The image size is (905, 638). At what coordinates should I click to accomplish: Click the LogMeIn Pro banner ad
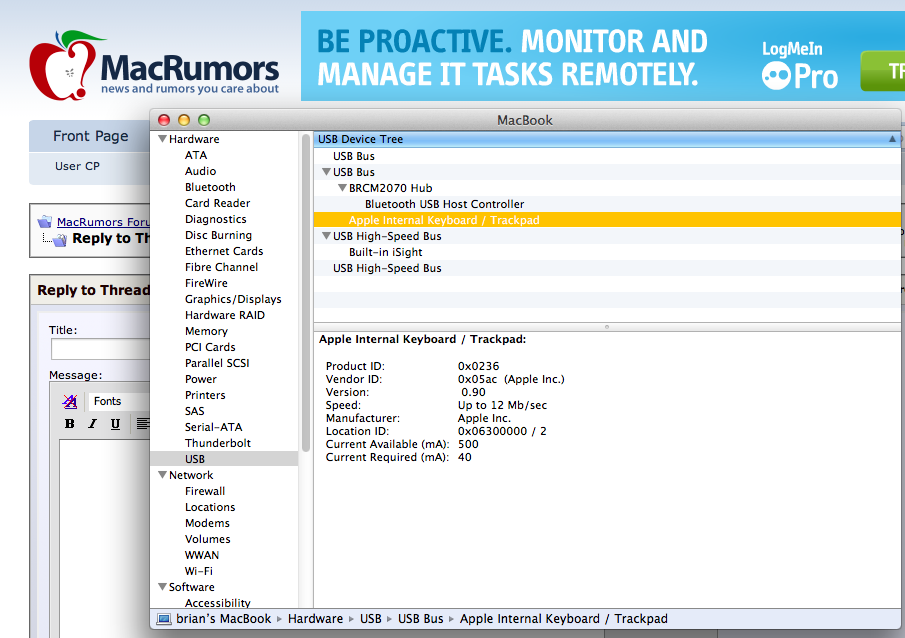tap(603, 56)
